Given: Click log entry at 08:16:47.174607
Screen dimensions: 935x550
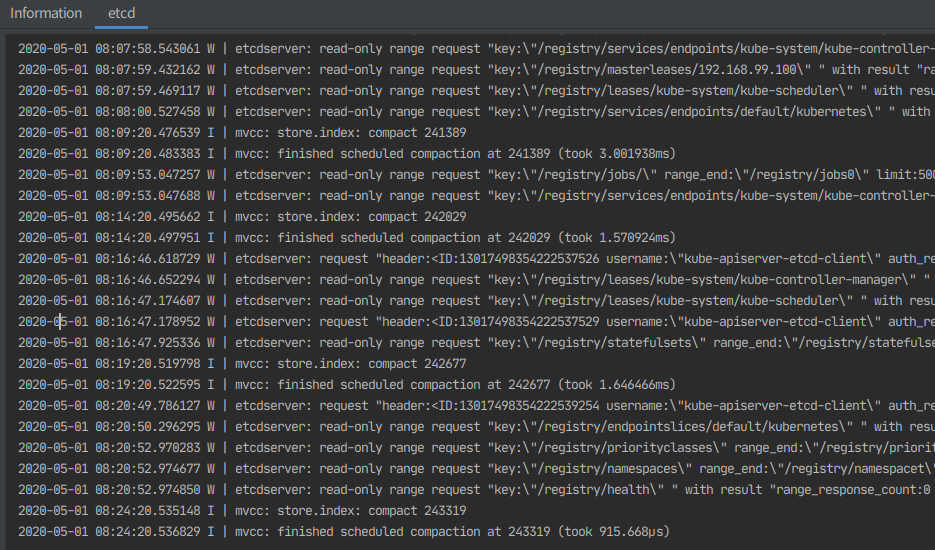Looking at the screenshot, I should coord(476,301).
